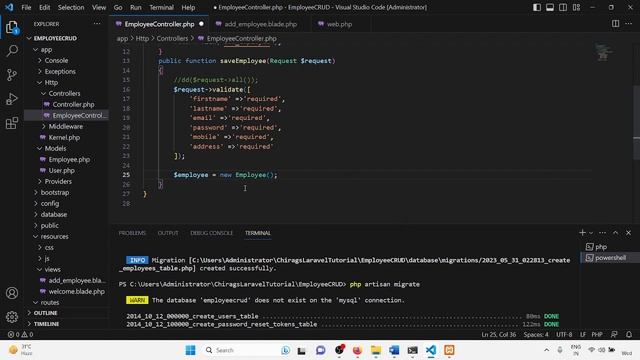
Task: Click PHP language mode in status bar
Action: pyautogui.click(x=597, y=334)
